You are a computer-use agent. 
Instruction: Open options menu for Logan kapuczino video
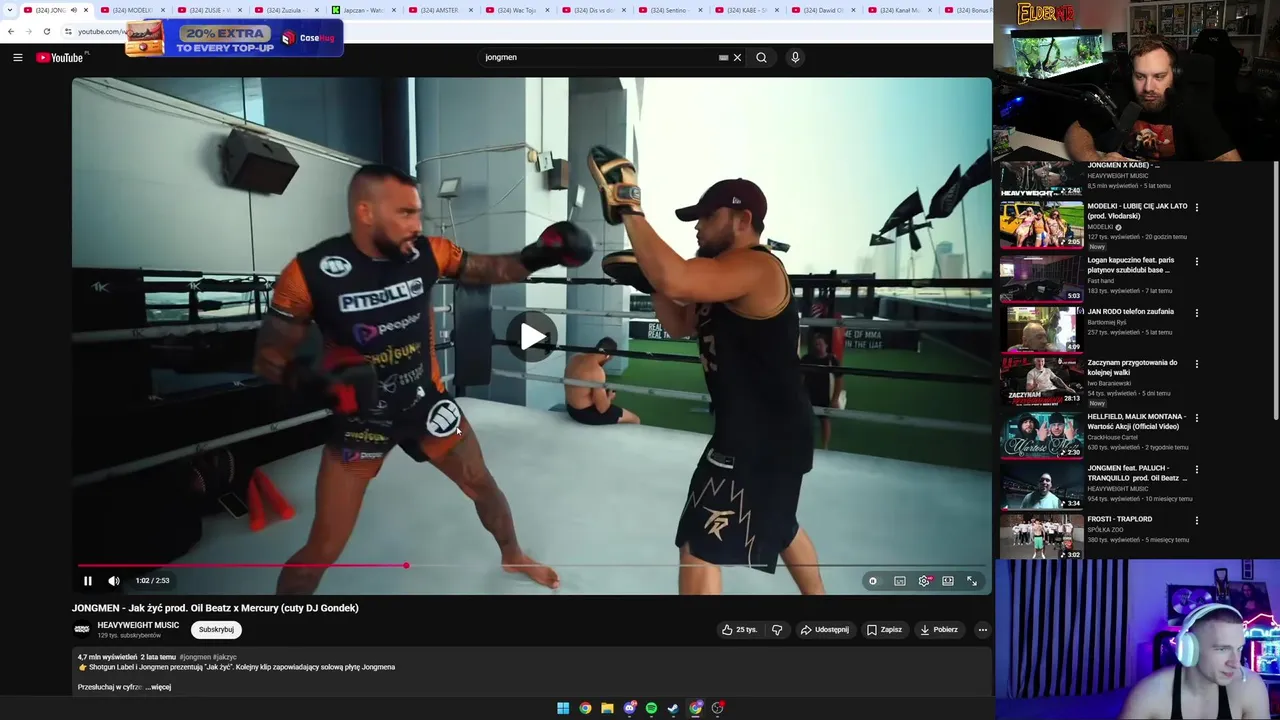(x=1196, y=261)
